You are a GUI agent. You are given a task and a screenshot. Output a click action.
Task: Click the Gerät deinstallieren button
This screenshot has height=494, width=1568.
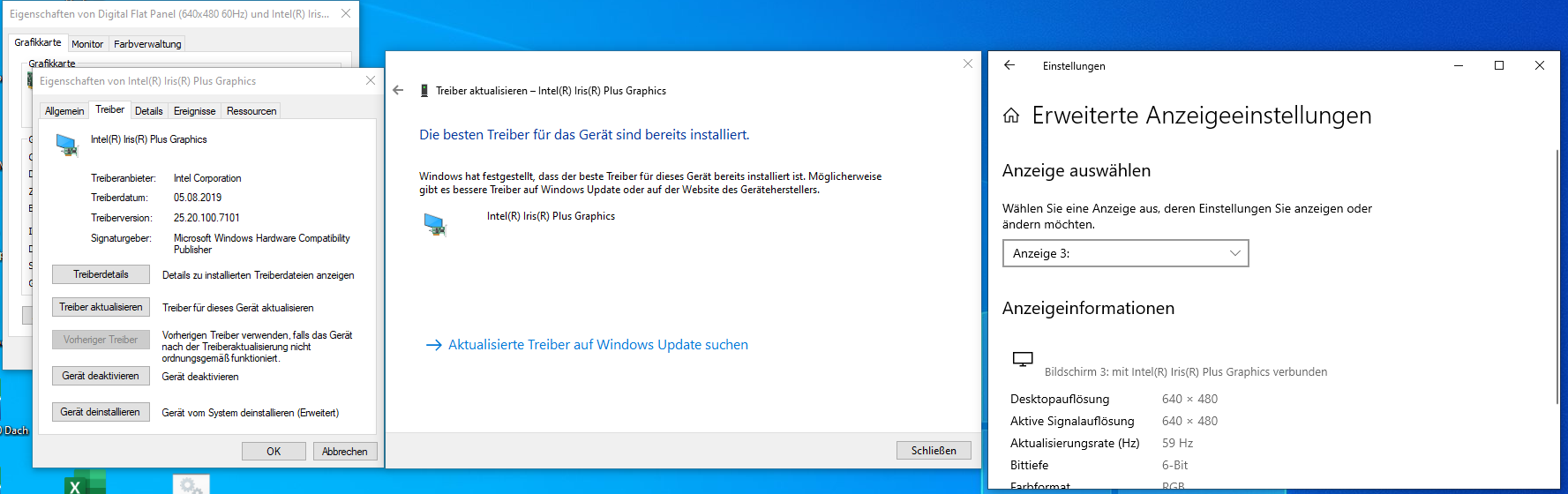[x=101, y=412]
